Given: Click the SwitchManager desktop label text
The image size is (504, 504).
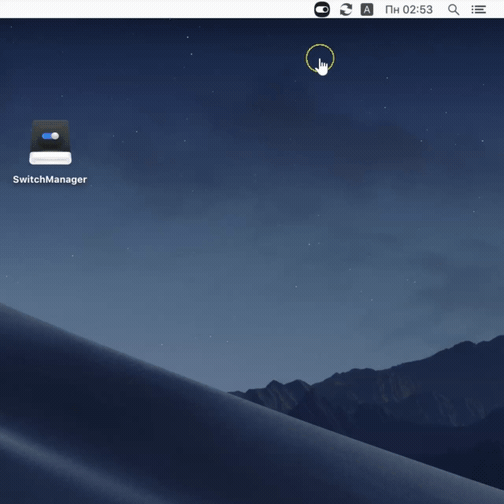Looking at the screenshot, I should click(50, 180).
